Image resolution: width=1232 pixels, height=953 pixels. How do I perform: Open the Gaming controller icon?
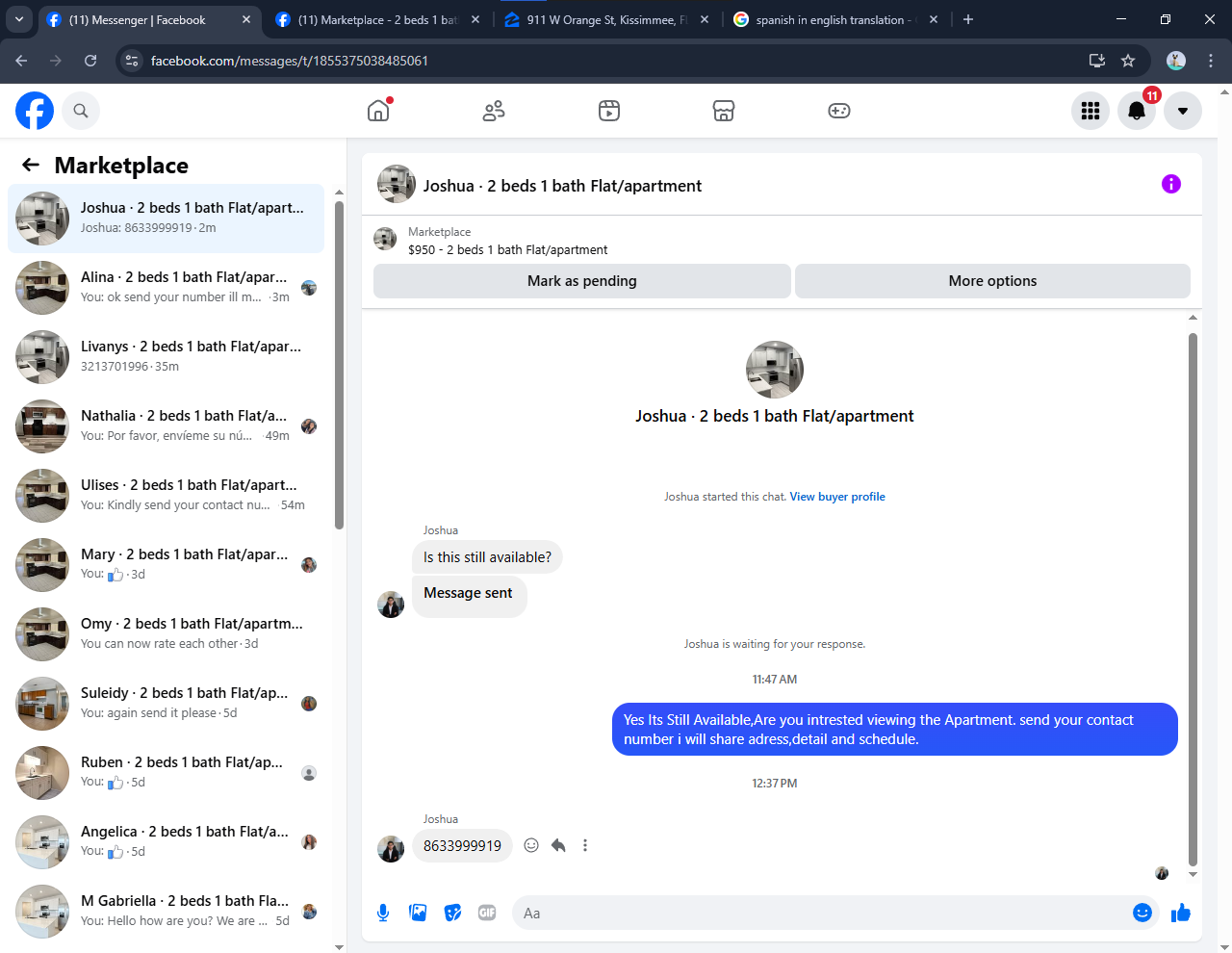pos(839,111)
